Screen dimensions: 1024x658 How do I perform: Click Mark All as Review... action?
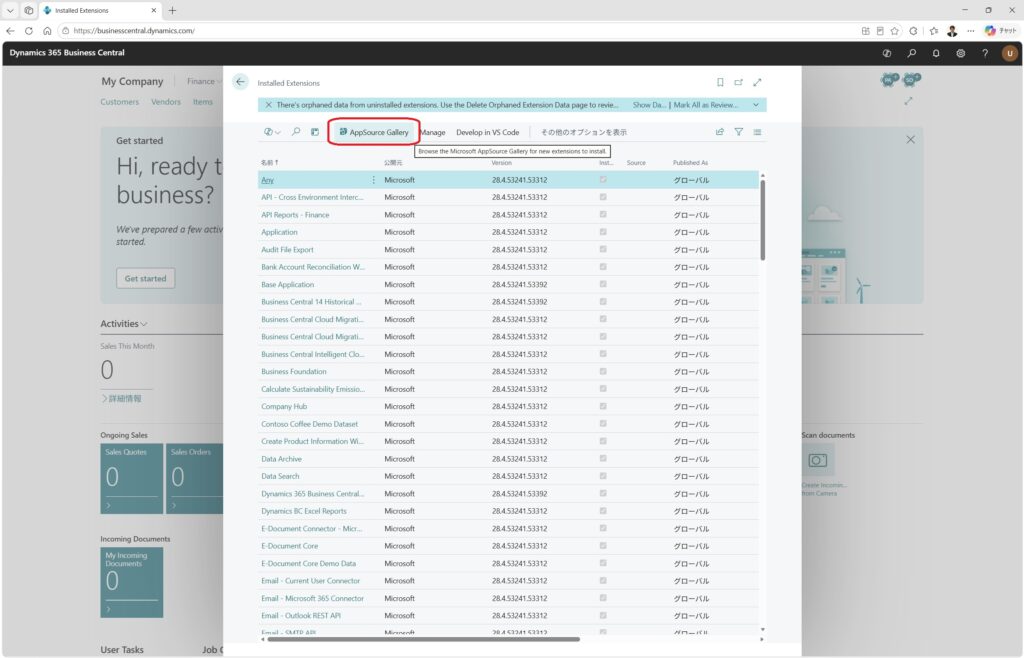(705, 104)
